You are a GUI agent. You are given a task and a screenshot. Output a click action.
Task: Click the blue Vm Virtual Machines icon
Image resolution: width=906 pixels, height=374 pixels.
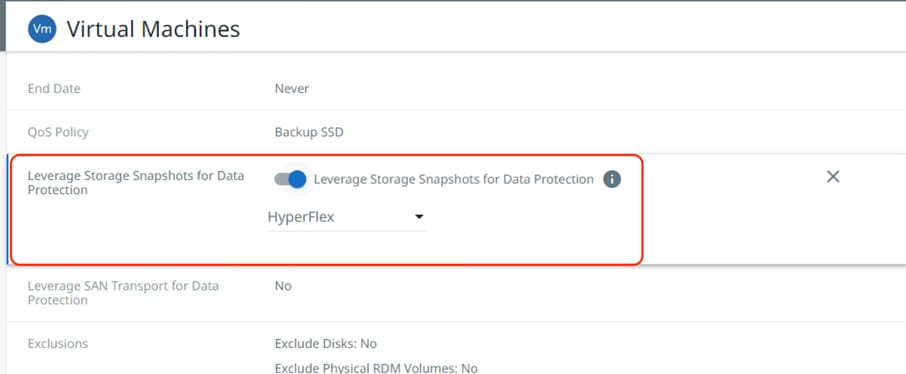(42, 29)
